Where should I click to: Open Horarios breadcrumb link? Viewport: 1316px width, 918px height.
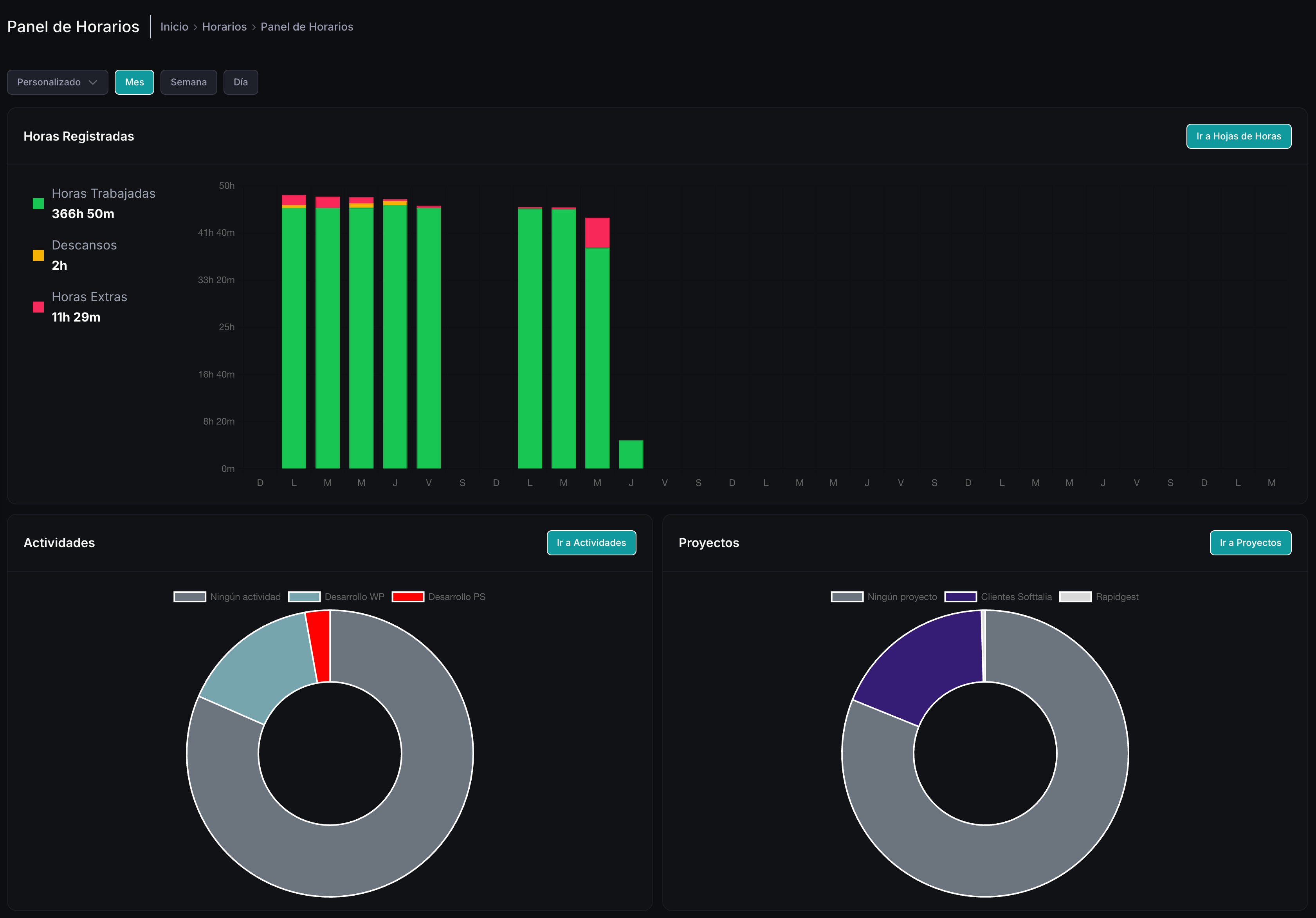pos(224,27)
